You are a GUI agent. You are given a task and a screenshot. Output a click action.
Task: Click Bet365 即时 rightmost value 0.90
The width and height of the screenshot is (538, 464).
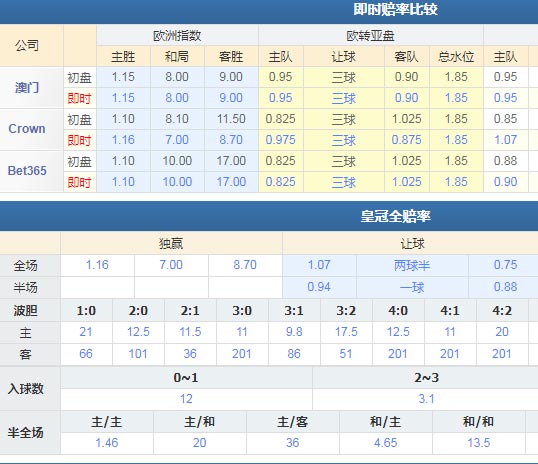click(505, 182)
